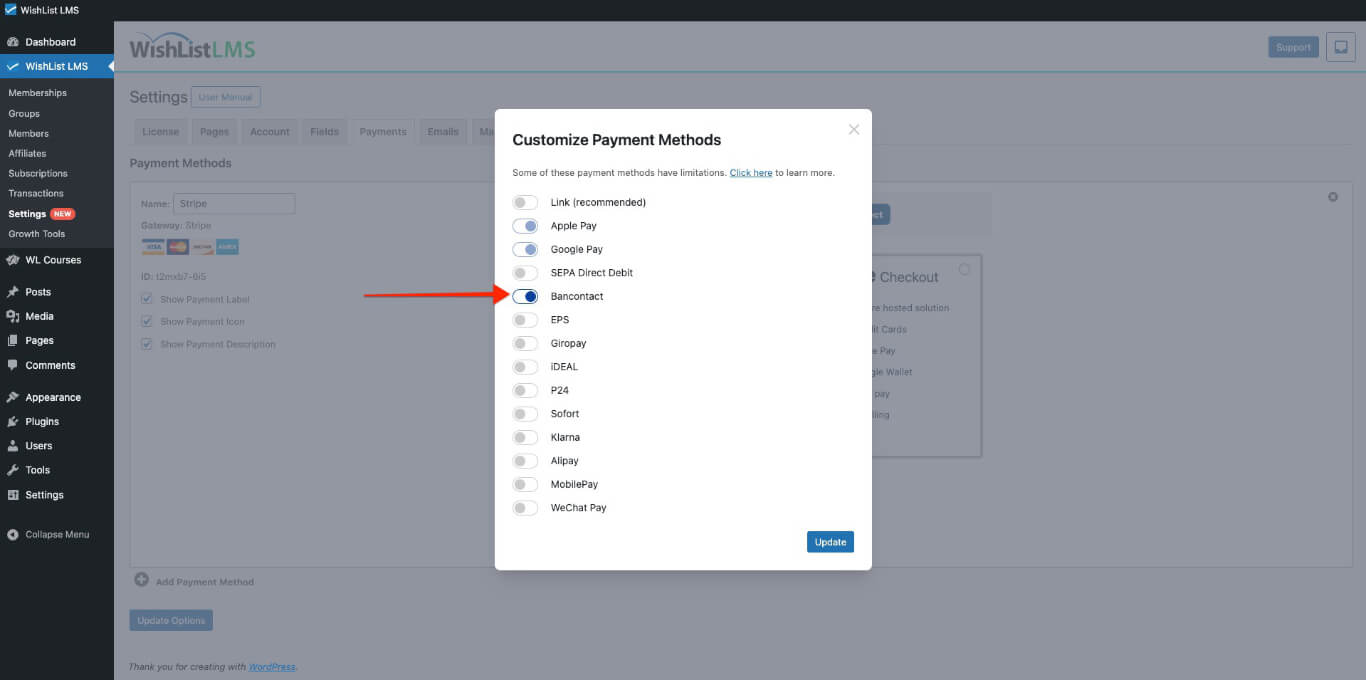Screen dimensions: 1366x680
Task: Collapse the WordPress admin menu
Action: [x=14, y=534]
